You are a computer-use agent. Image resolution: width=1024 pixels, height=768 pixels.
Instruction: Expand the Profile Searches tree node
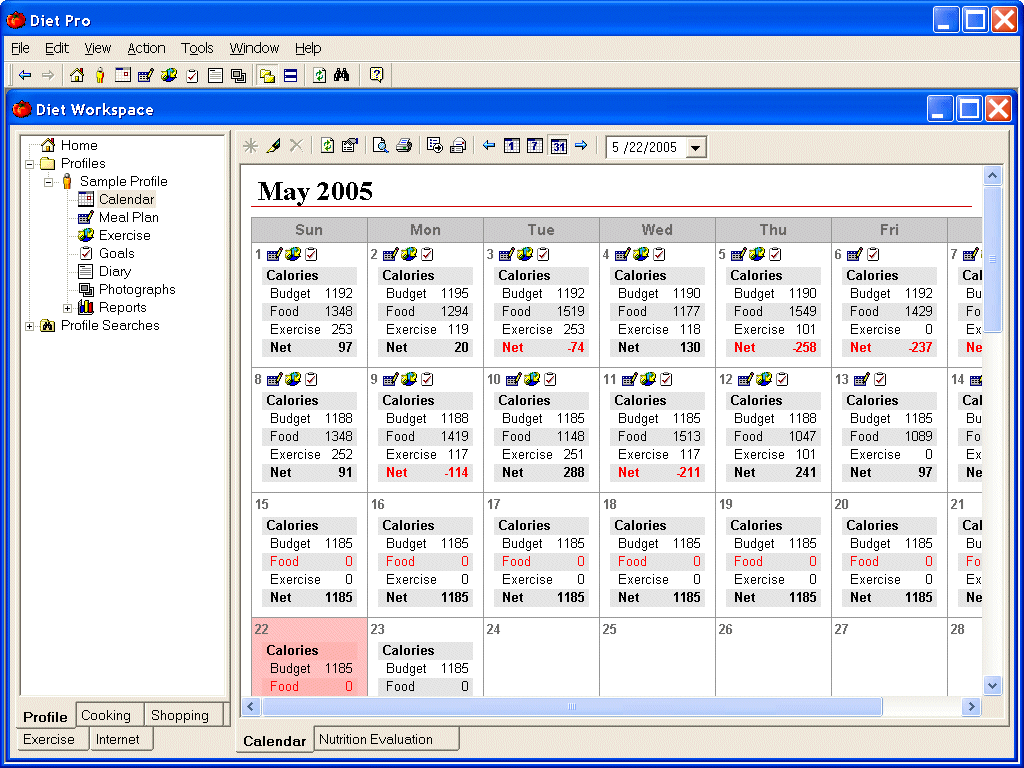tap(29, 326)
